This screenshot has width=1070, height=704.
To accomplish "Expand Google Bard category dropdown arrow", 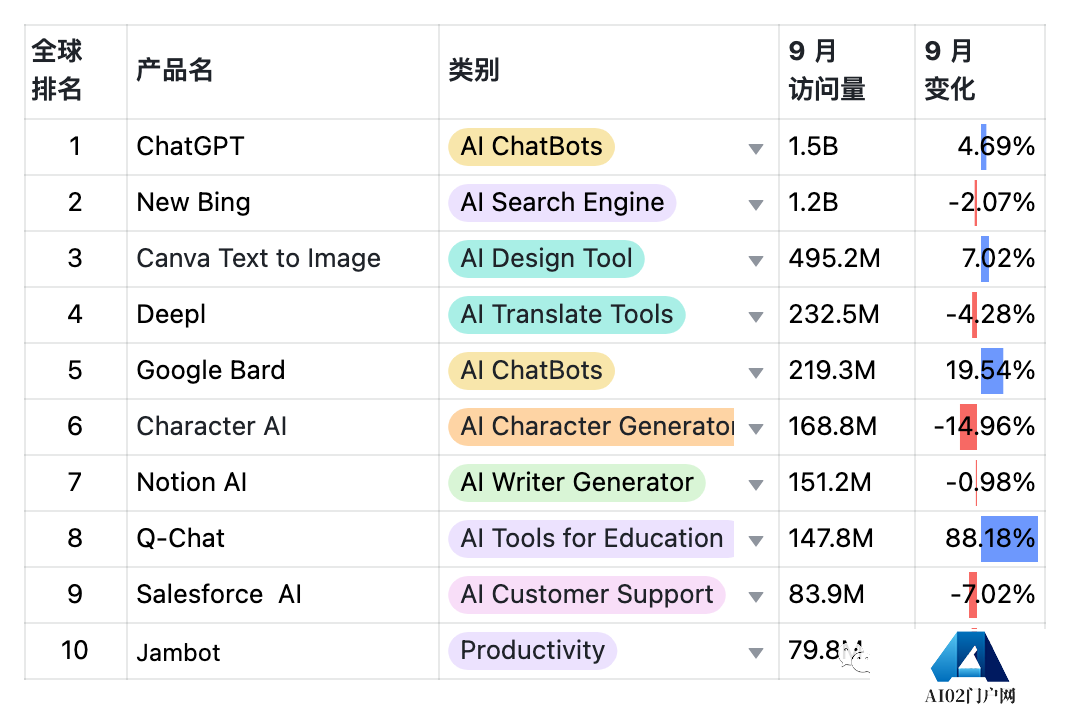I will [x=755, y=373].
